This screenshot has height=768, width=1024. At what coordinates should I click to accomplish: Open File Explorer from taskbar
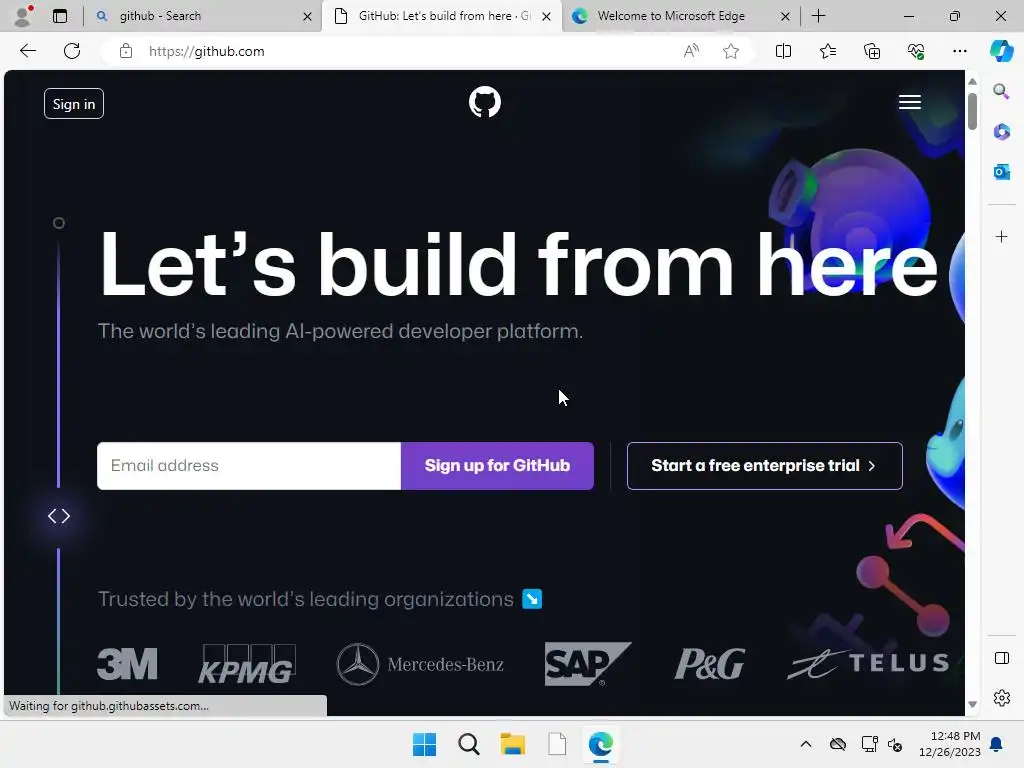(x=513, y=744)
